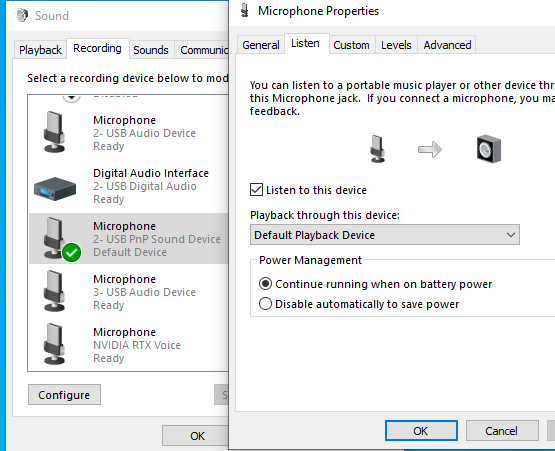Open the Advanced tab
Image resolution: width=555 pixels, height=451 pixels.
click(x=447, y=45)
